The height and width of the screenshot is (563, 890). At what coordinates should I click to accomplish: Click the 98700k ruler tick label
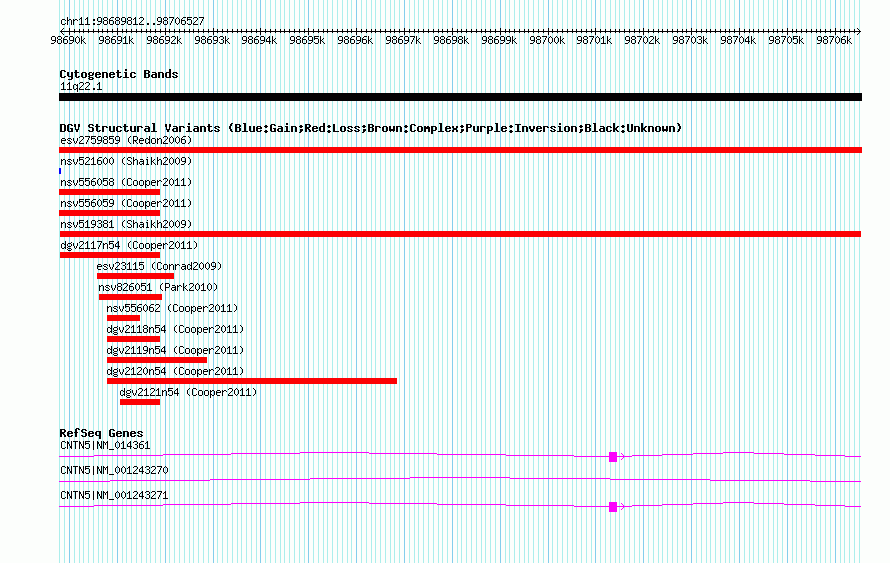click(x=547, y=40)
